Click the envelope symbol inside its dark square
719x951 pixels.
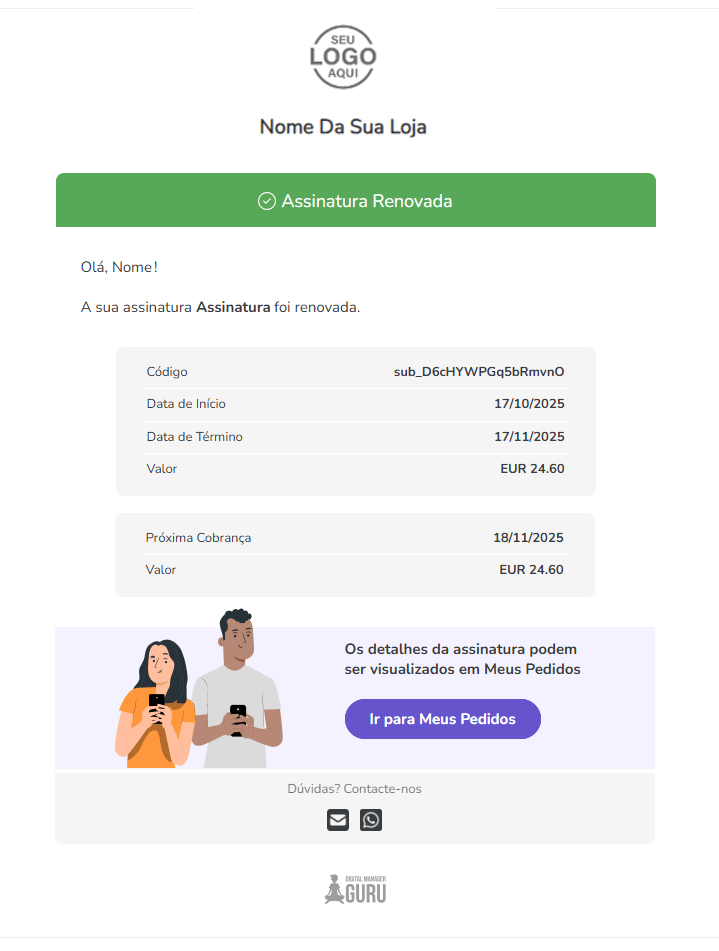337,820
